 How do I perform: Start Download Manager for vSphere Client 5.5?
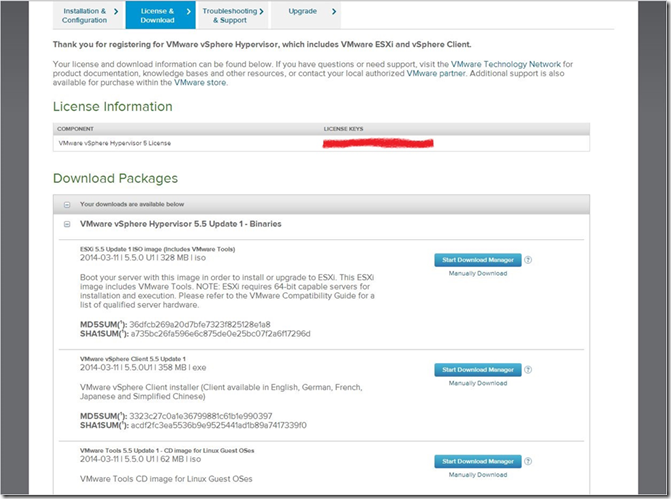coord(478,370)
